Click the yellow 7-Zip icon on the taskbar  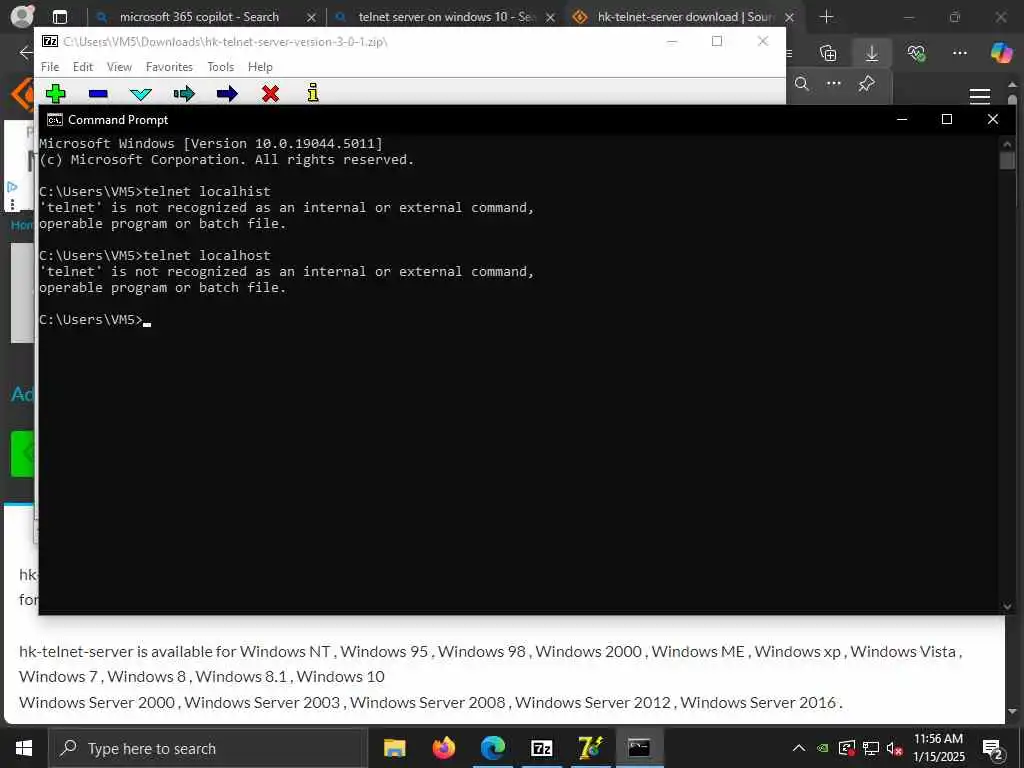[x=591, y=748]
